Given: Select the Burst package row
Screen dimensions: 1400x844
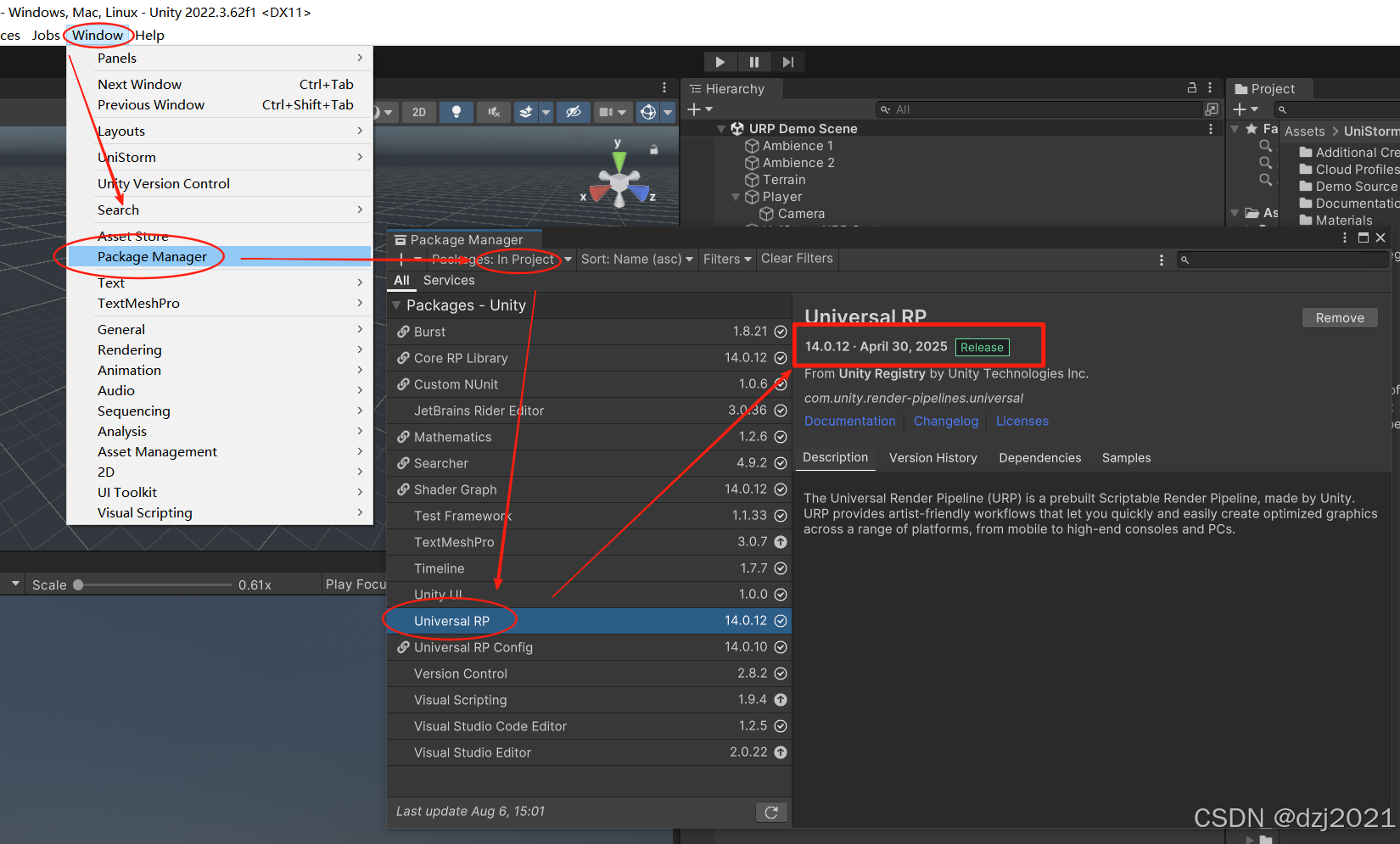Looking at the screenshot, I should click(589, 332).
